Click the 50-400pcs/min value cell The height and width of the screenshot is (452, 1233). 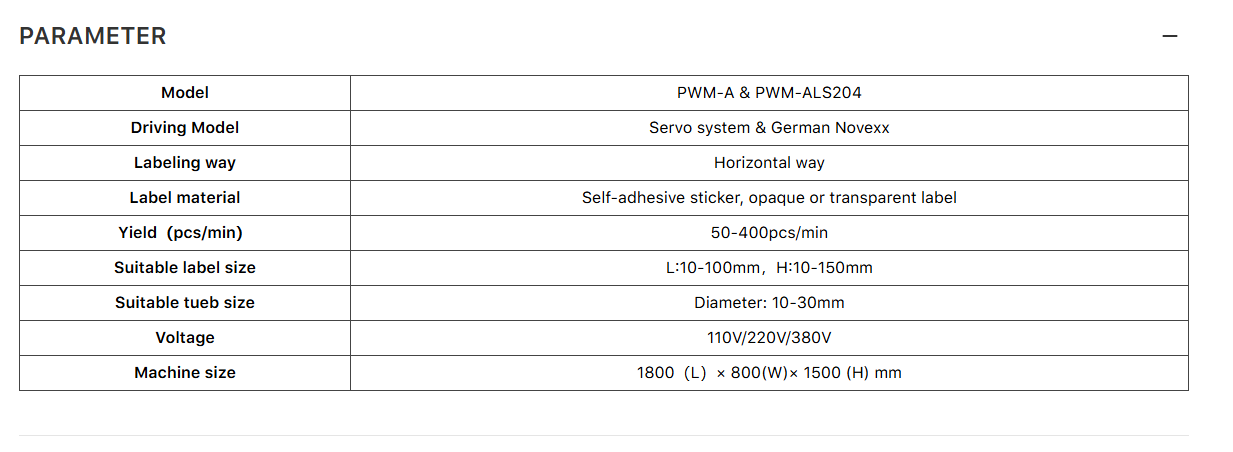pyautogui.click(x=769, y=233)
